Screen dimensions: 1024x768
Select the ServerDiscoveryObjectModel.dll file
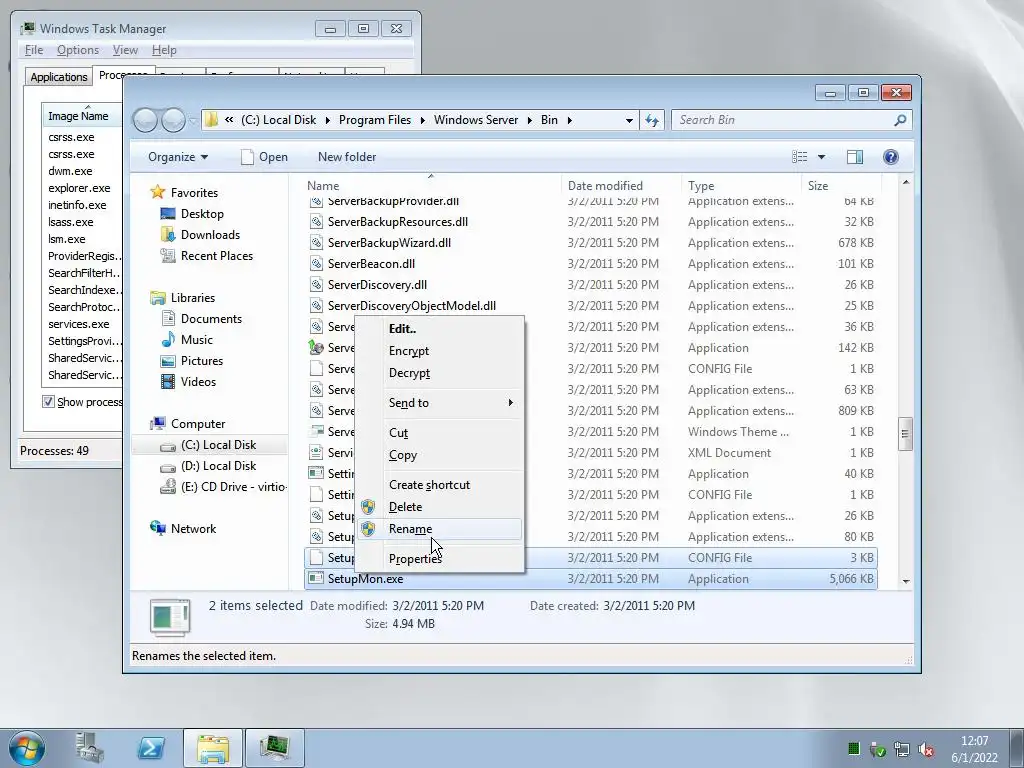pyautogui.click(x=411, y=306)
